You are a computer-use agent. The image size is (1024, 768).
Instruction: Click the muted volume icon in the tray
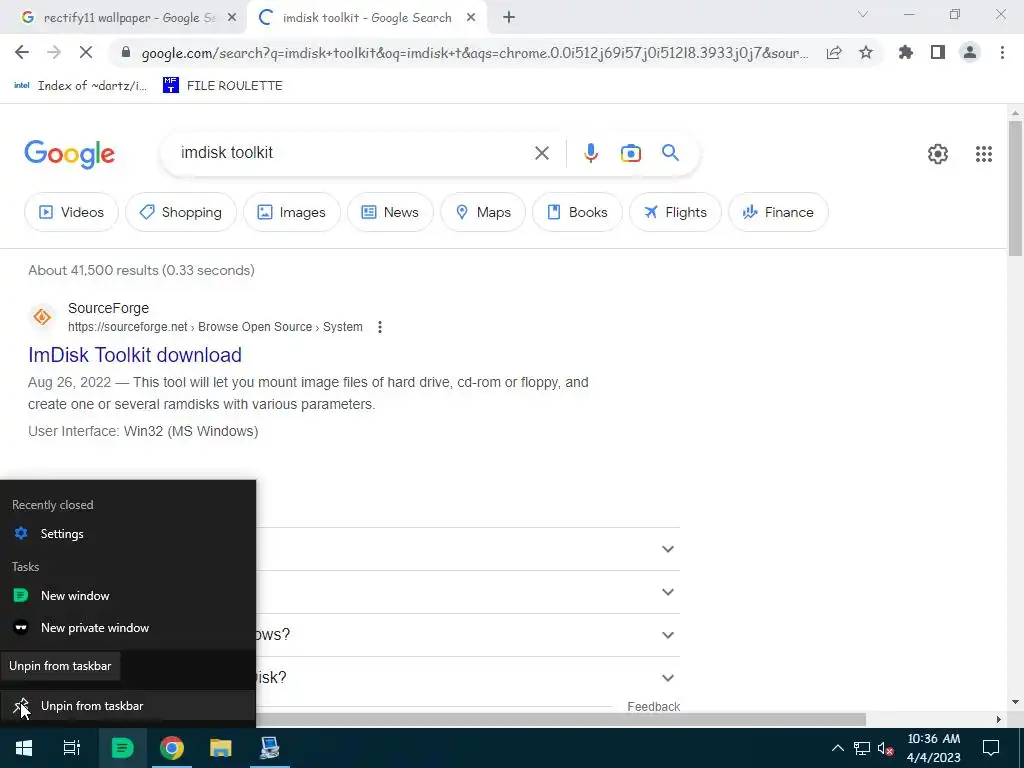[x=886, y=748]
